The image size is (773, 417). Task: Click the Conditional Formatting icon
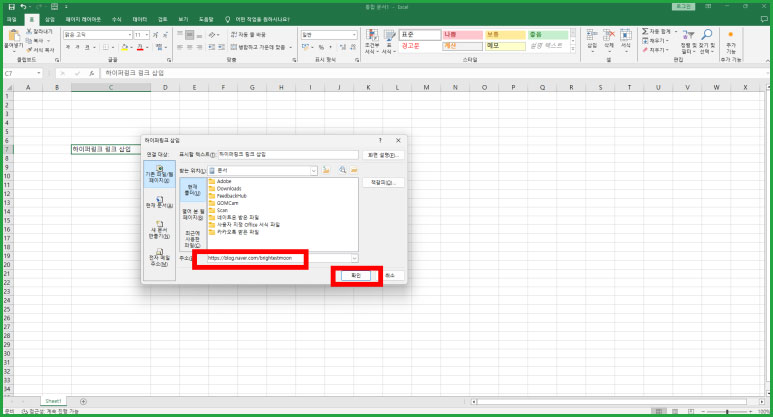[x=372, y=36]
